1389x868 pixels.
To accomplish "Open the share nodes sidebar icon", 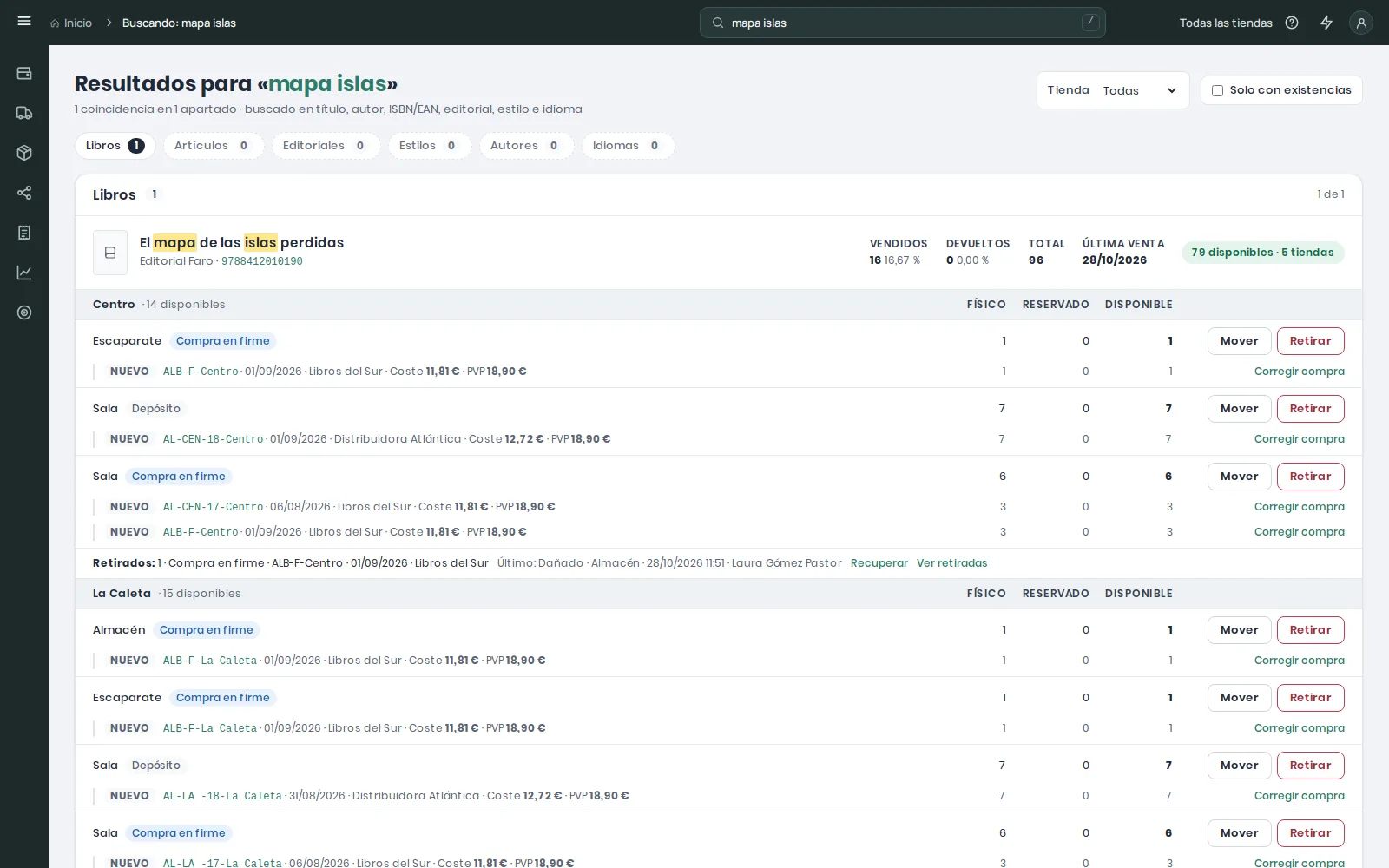I will pos(24,193).
